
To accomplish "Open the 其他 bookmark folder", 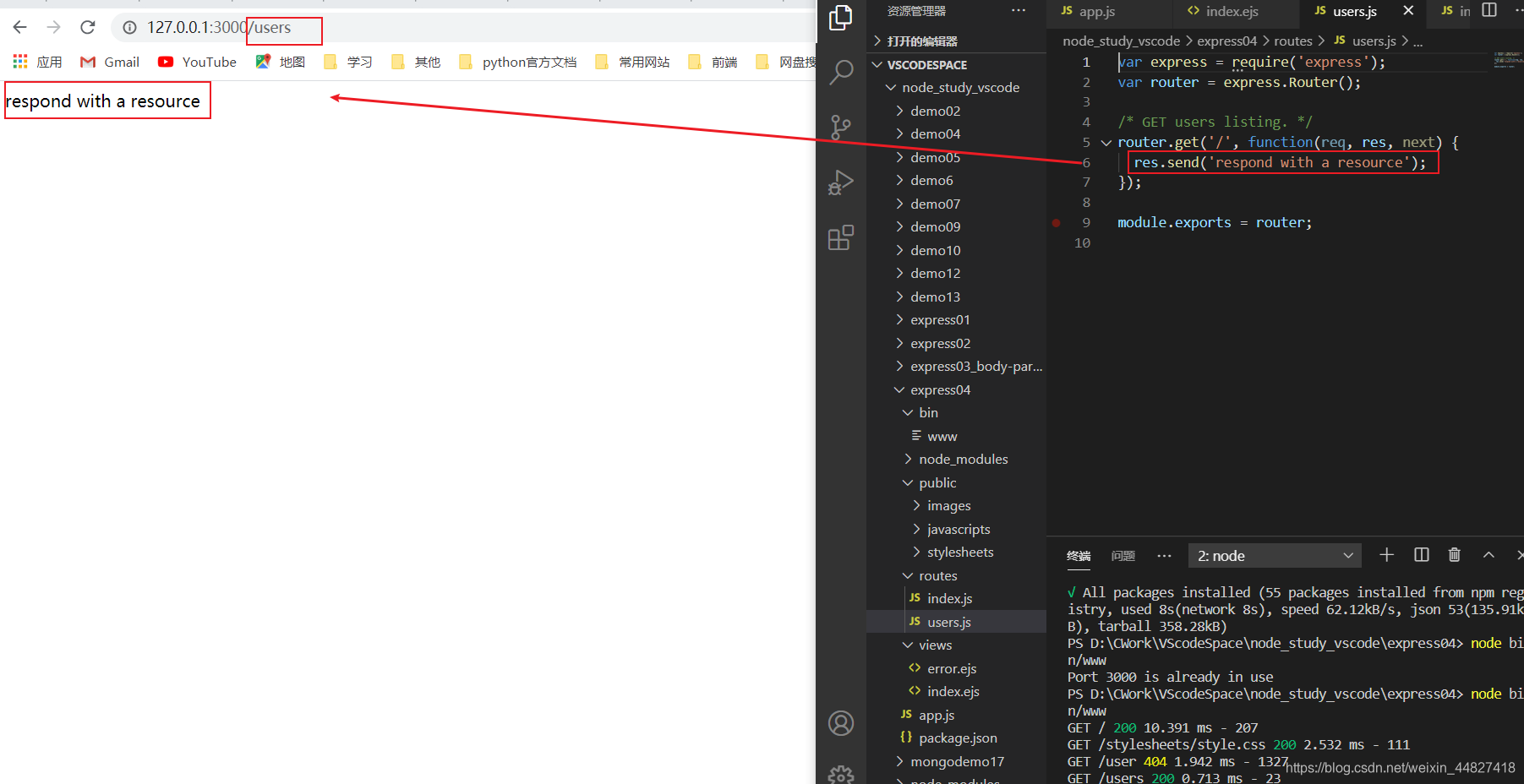I will pyautogui.click(x=416, y=62).
